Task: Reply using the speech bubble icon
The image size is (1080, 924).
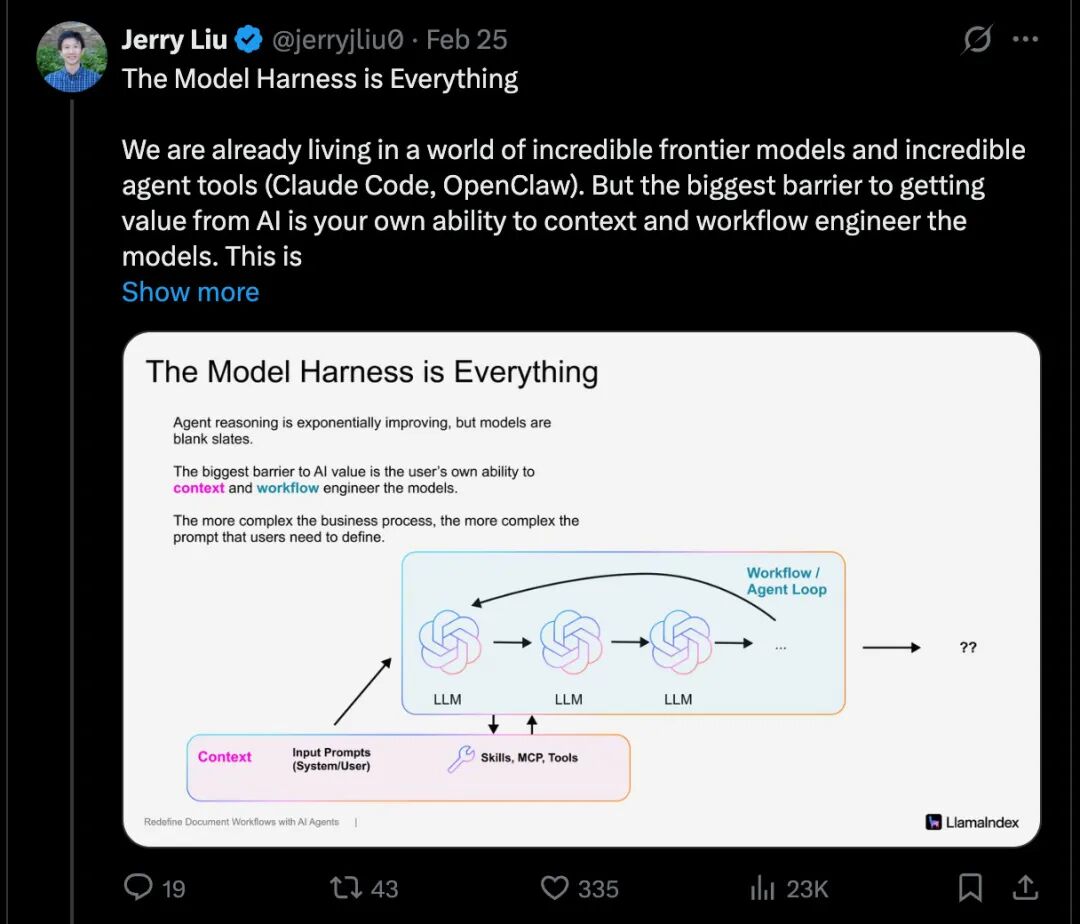Action: [x=141, y=887]
